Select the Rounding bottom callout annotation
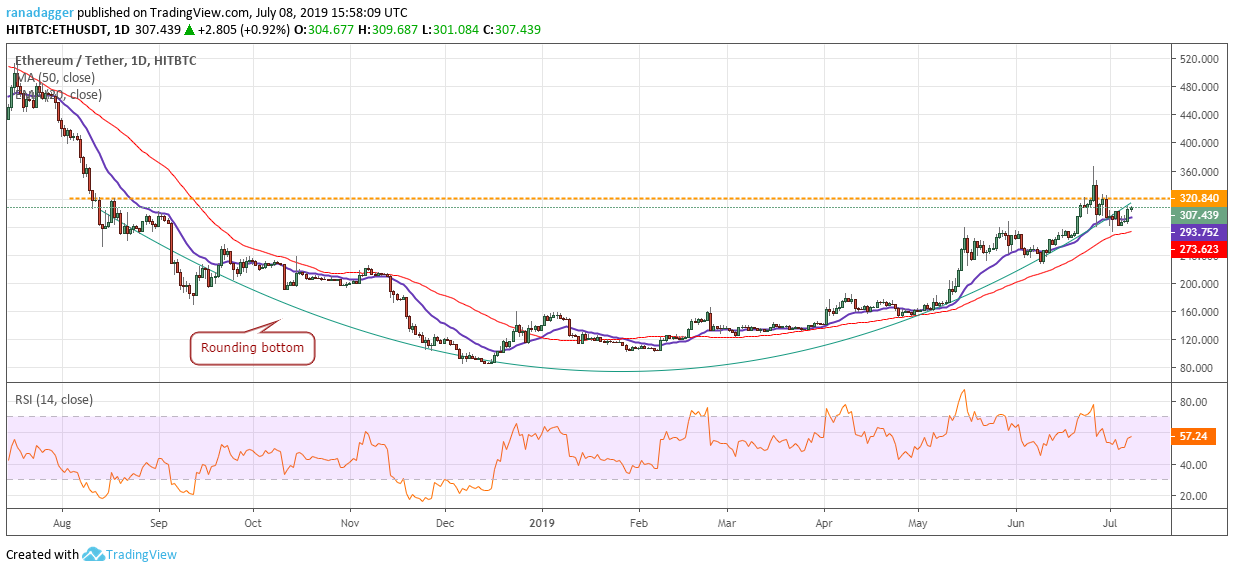 coord(253,348)
